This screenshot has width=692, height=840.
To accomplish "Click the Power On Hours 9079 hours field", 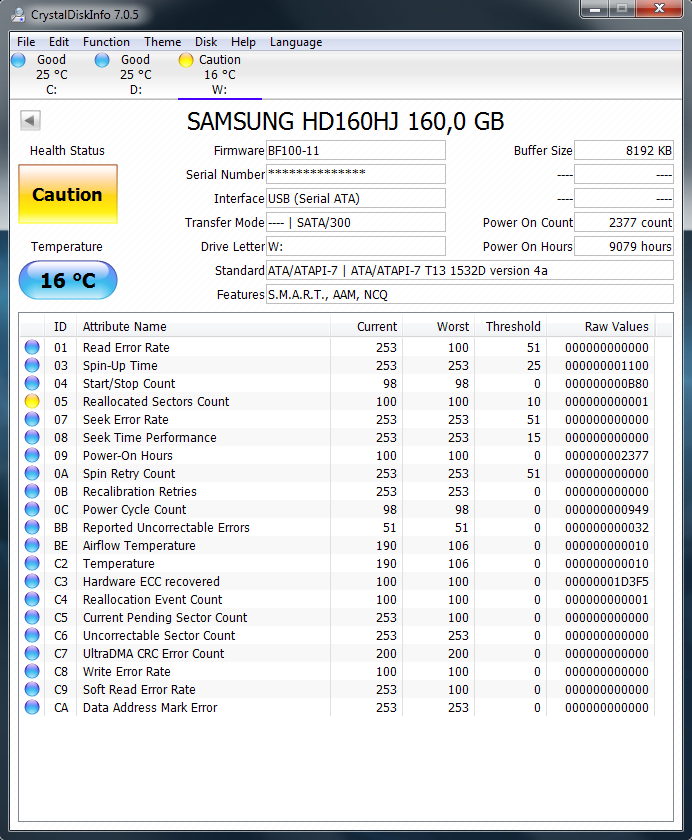I will [x=624, y=246].
